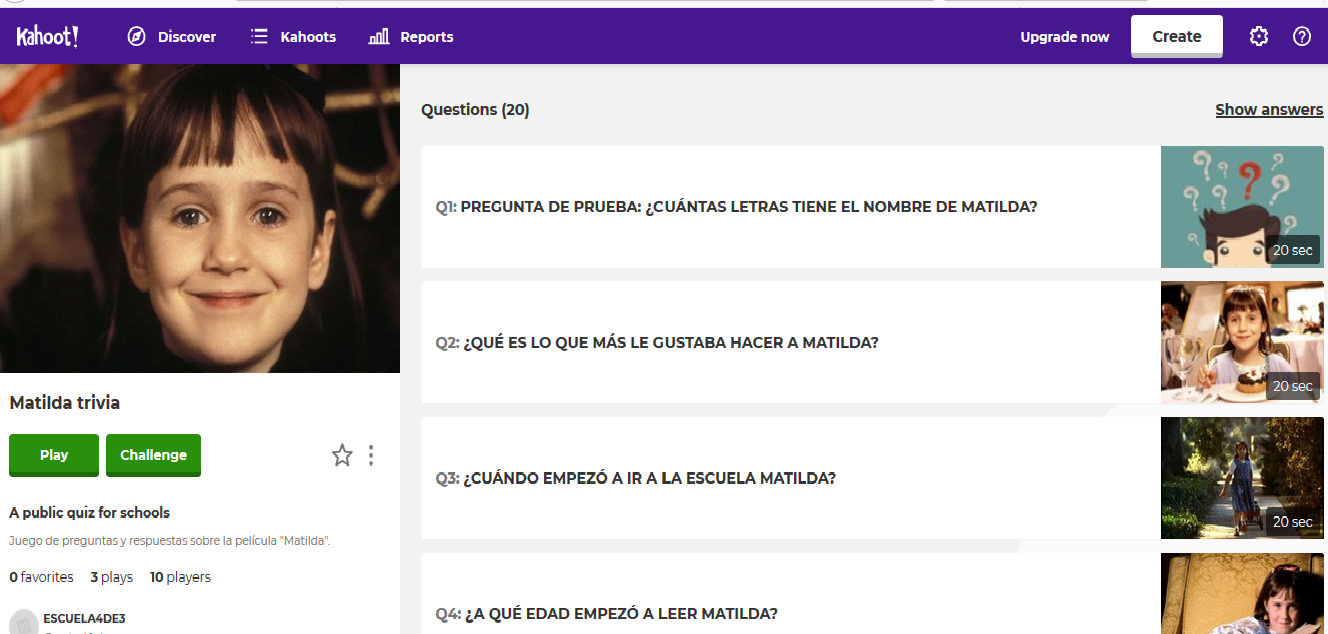This screenshot has width=1328, height=634.
Task: Click the Matilda quiz cover image
Action: click(x=200, y=218)
